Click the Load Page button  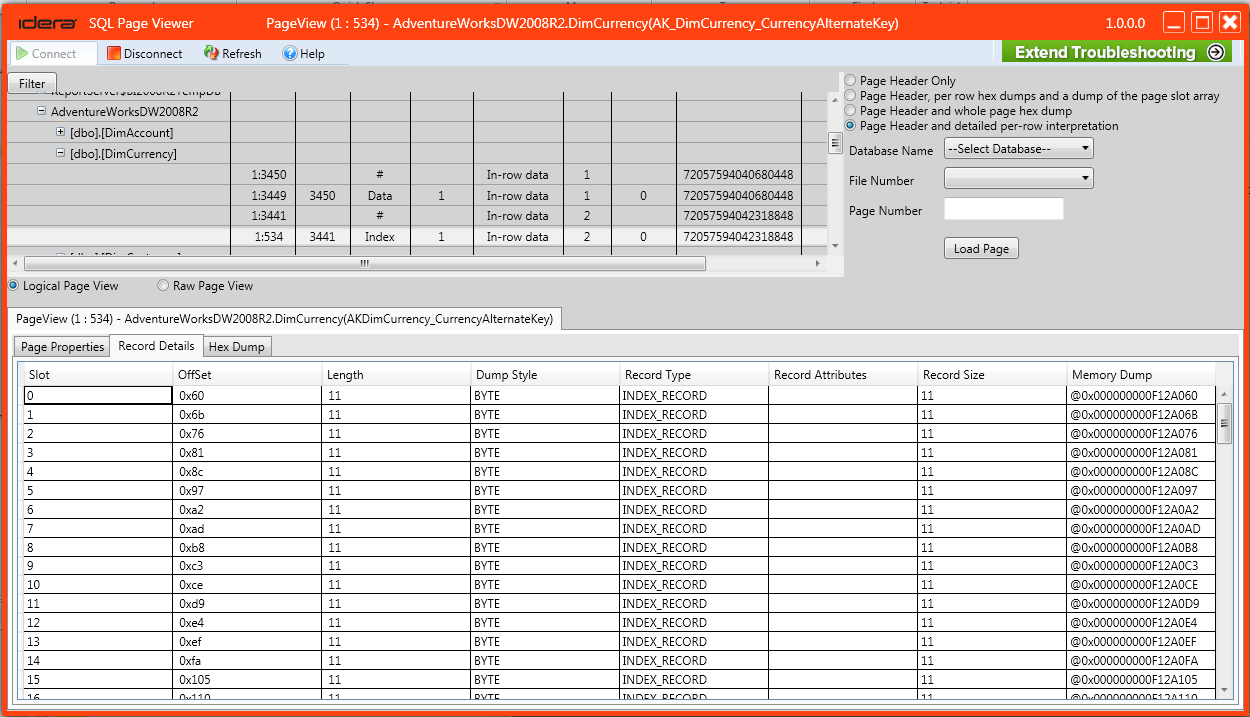click(981, 248)
